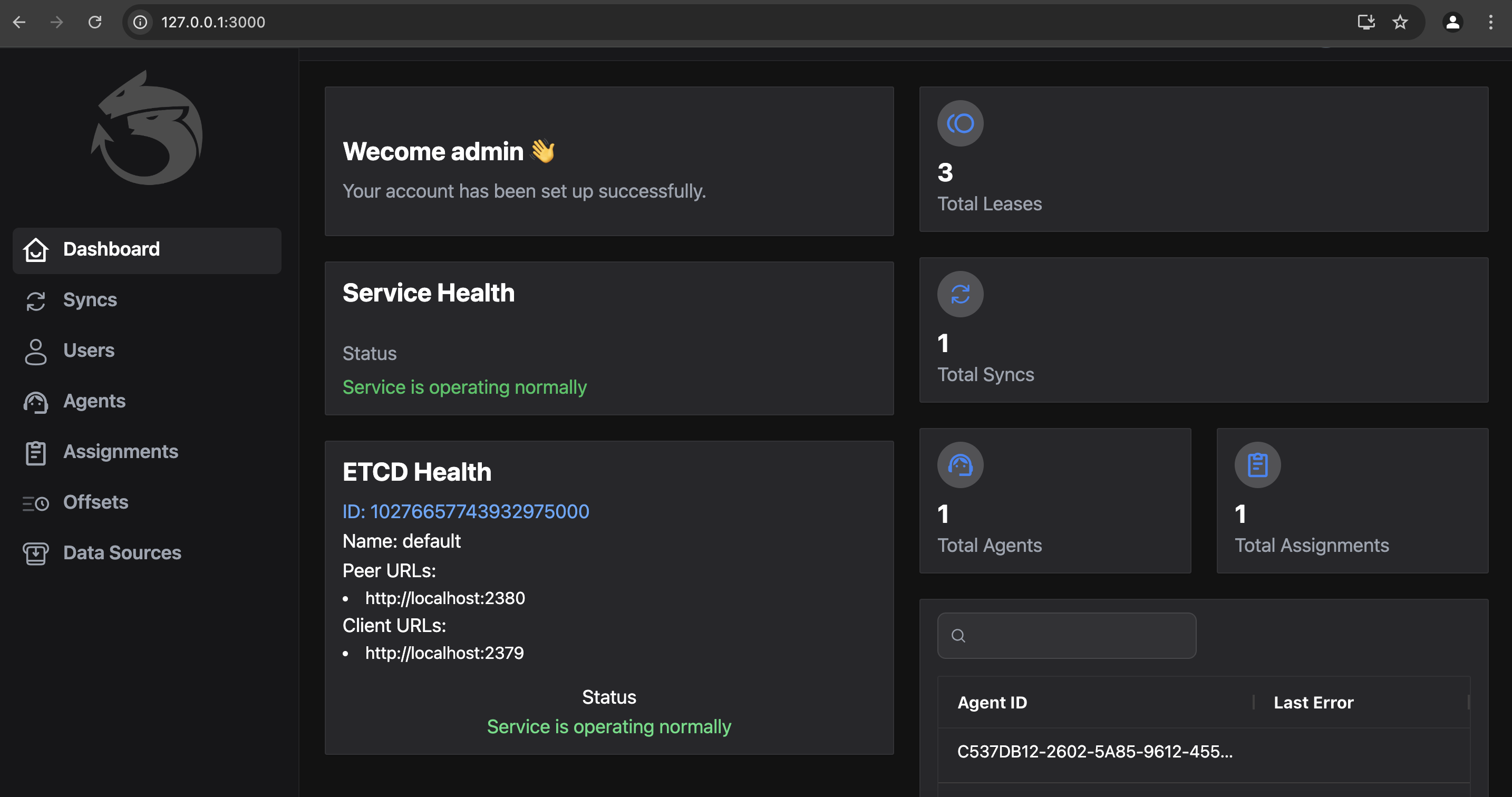Click the Total Leases circular icon
The width and height of the screenshot is (1512, 797).
pos(959,123)
